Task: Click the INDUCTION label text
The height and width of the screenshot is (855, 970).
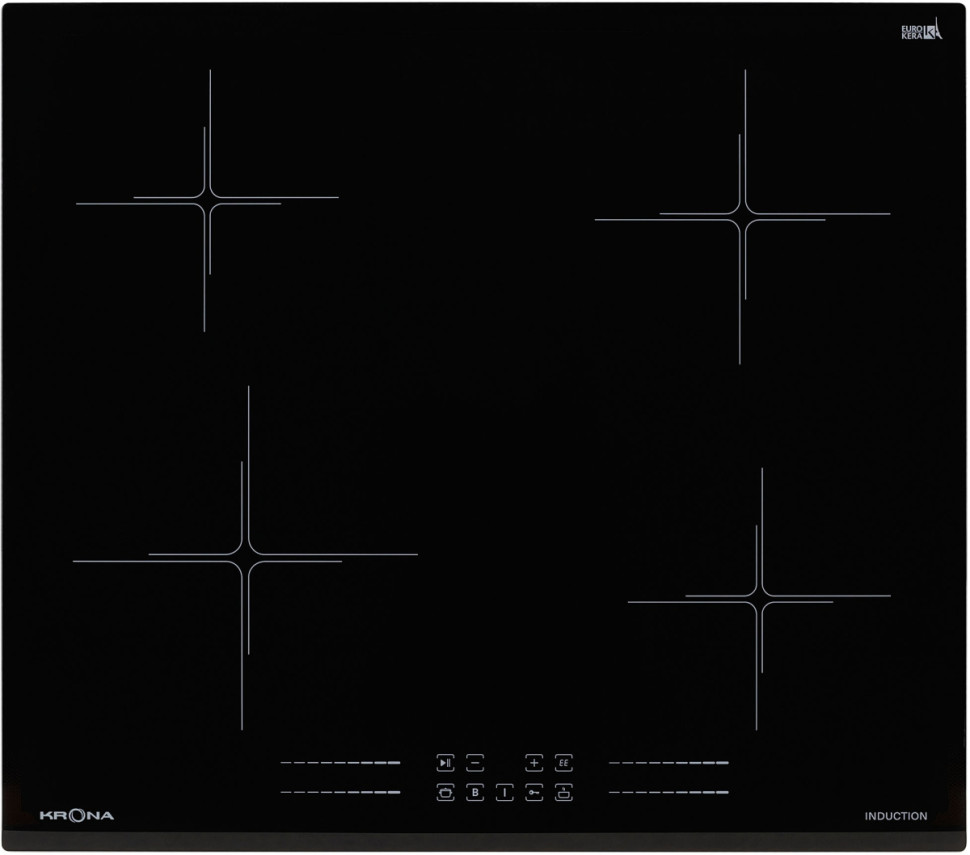Action: tap(895, 816)
